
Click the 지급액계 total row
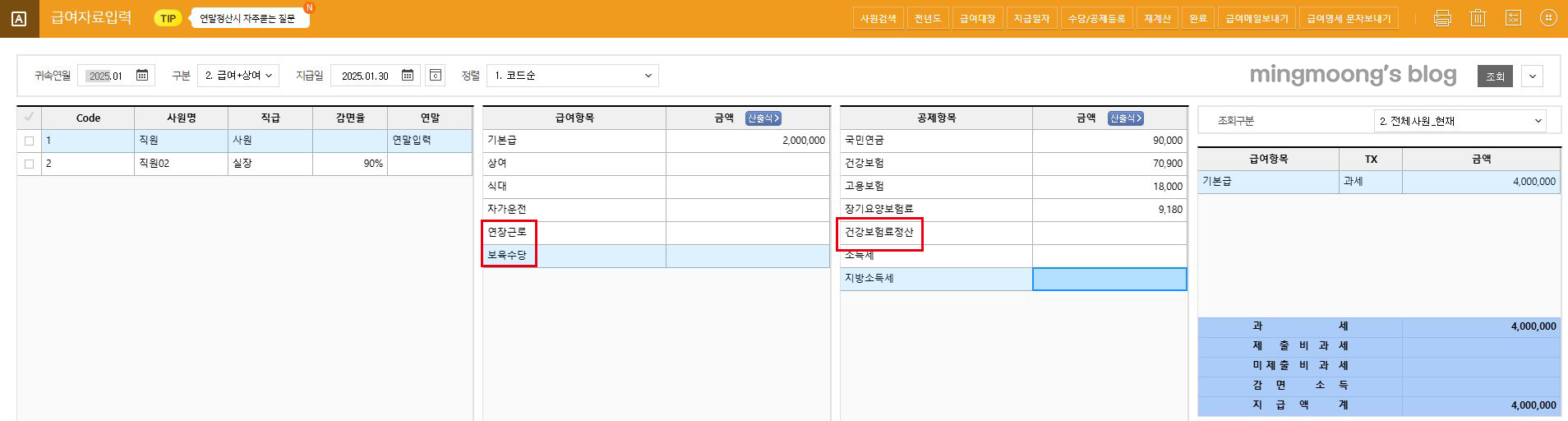click(1379, 405)
